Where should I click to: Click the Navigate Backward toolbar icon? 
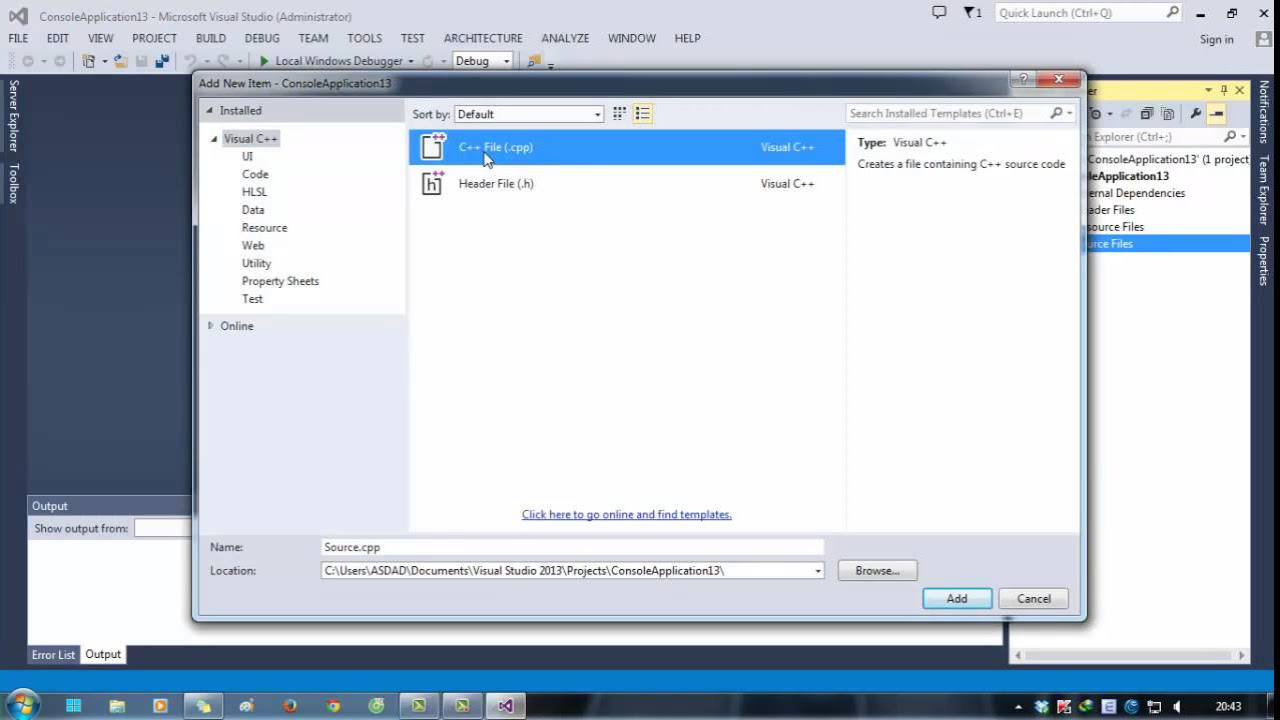28,61
